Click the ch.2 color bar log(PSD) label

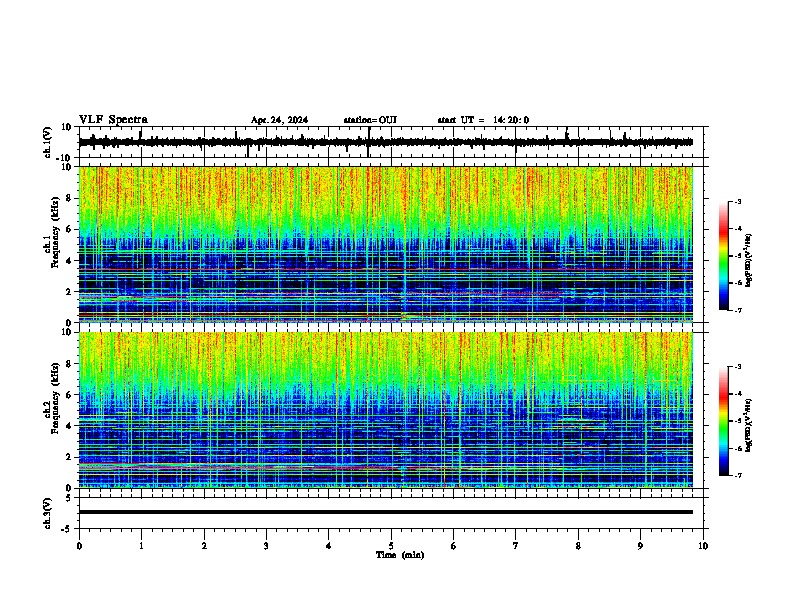pyautogui.click(x=749, y=426)
